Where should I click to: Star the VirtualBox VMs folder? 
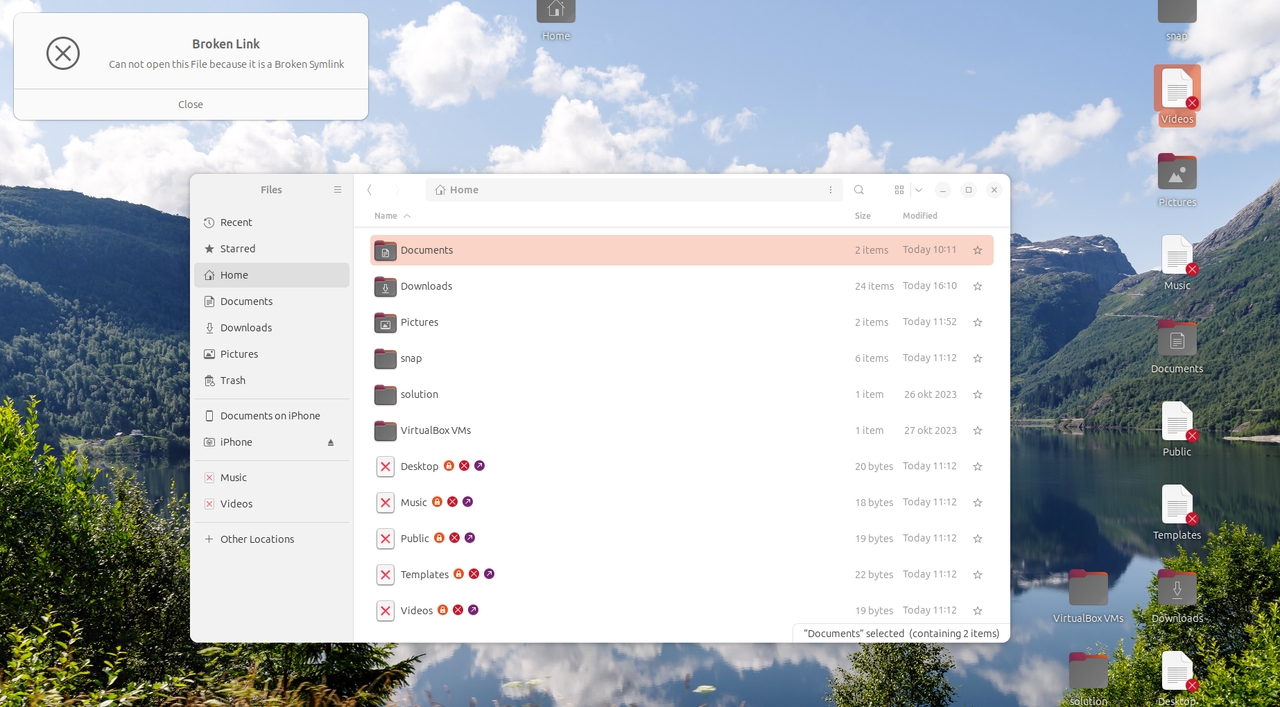[x=977, y=430]
